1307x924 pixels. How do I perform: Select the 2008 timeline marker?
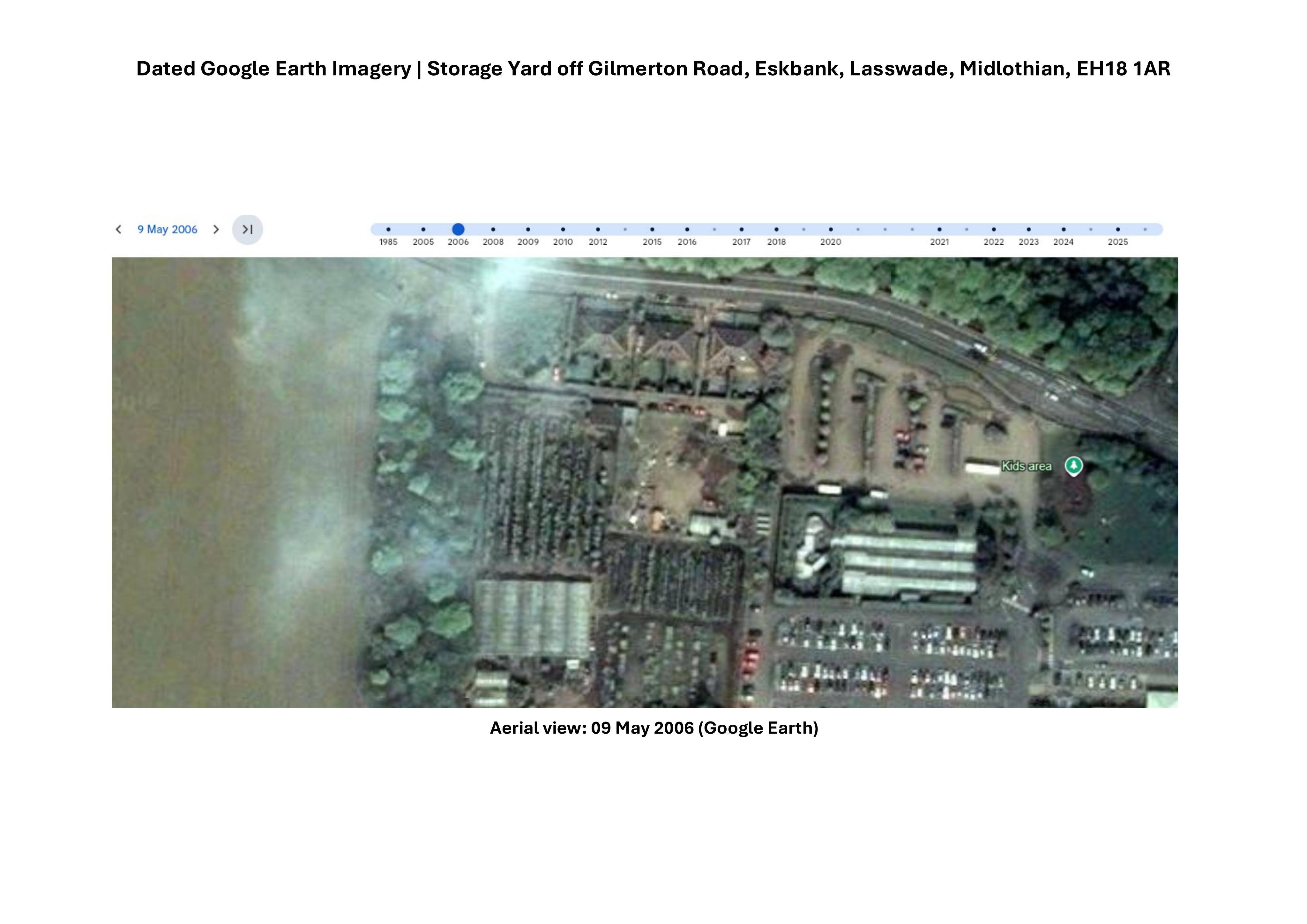493,229
